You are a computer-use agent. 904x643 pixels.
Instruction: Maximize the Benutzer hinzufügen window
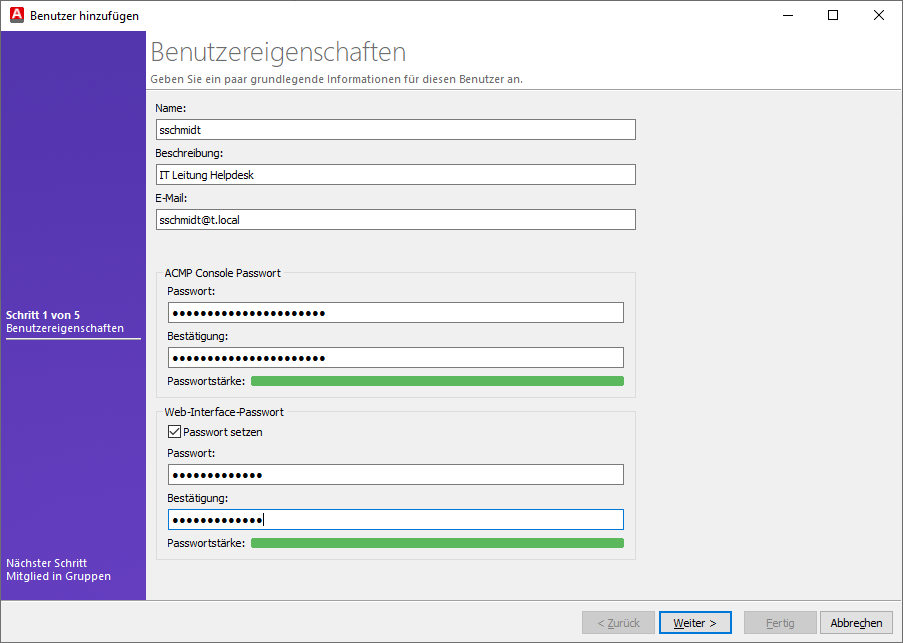(833, 15)
